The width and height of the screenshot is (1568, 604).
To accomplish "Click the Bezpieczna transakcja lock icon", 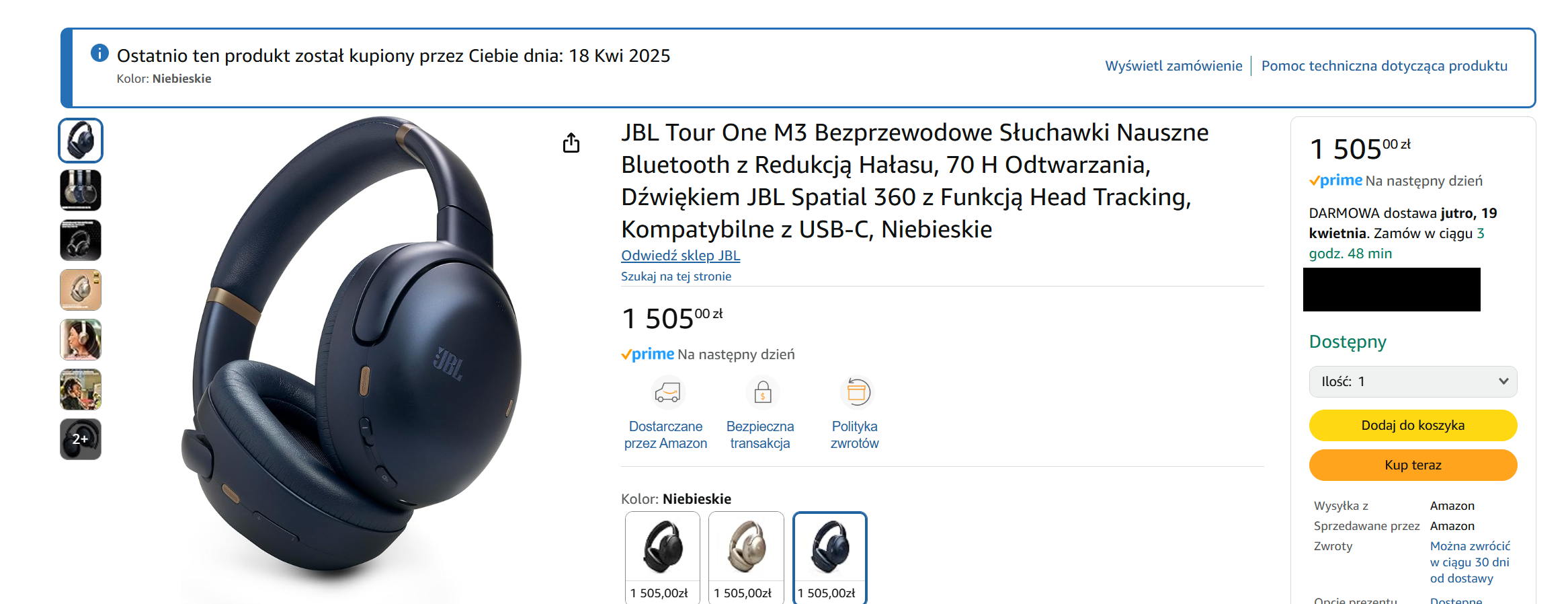I will (x=762, y=392).
